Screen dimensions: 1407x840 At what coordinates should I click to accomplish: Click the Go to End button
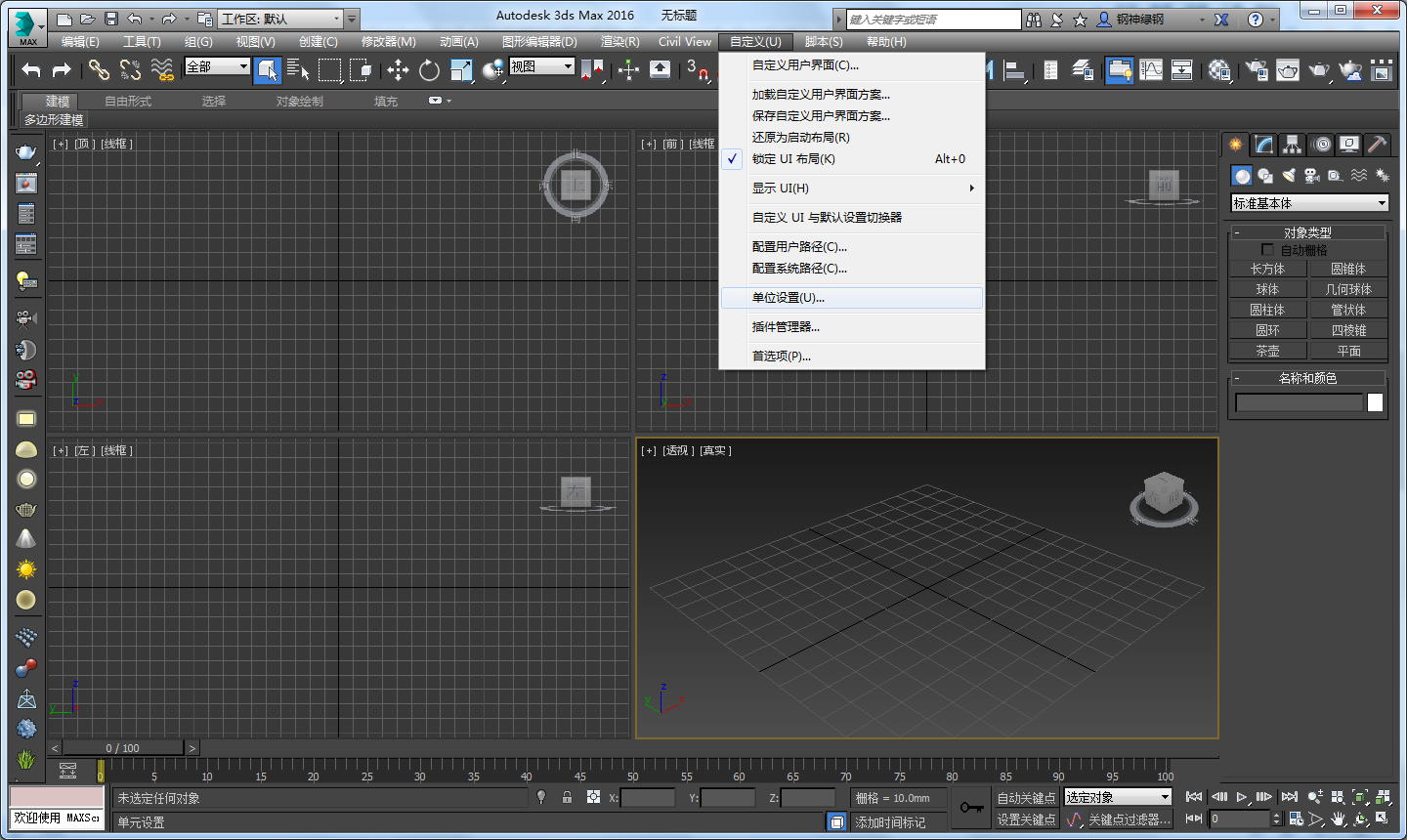1290,797
